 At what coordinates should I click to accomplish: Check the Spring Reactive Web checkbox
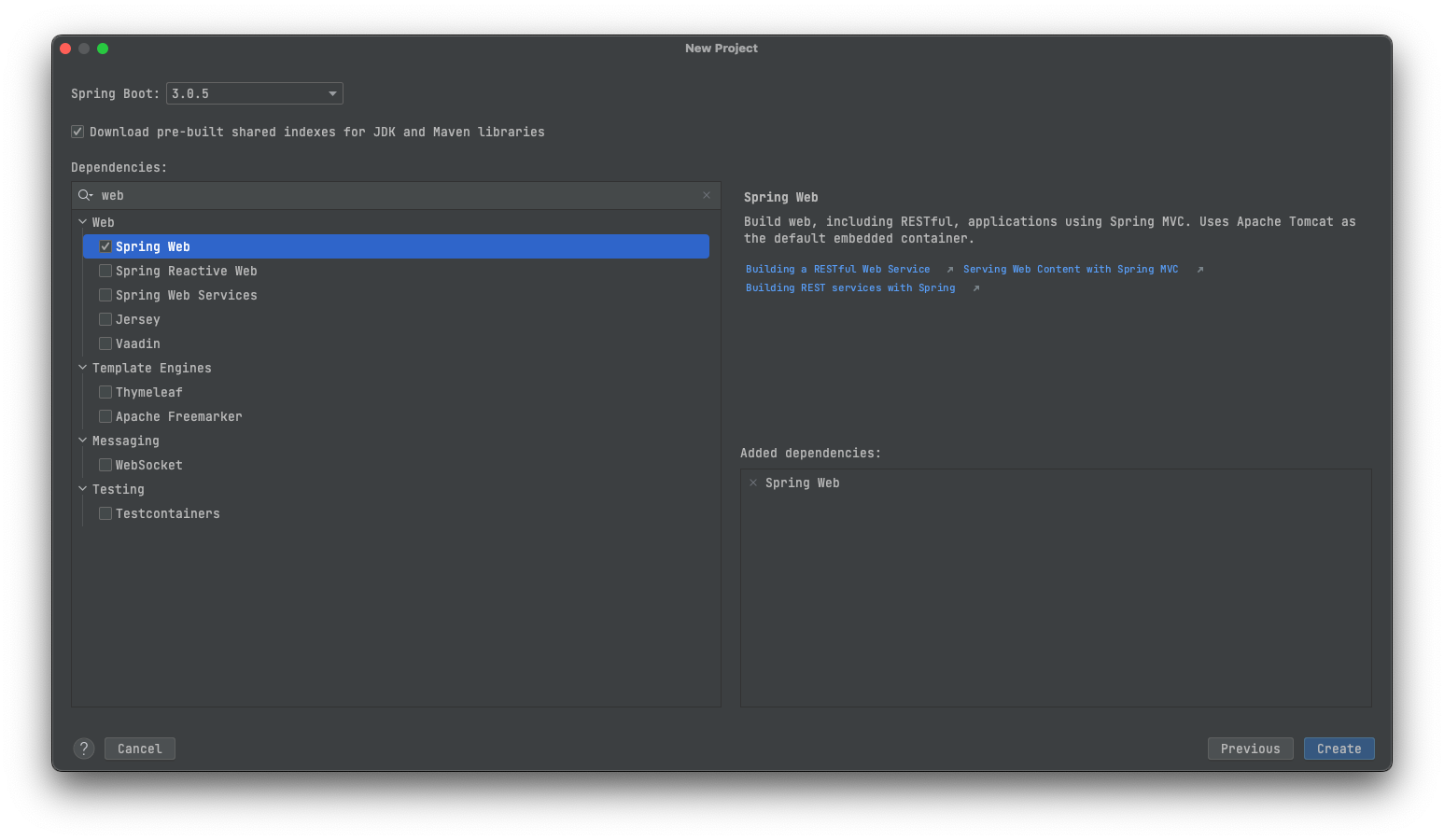105,271
